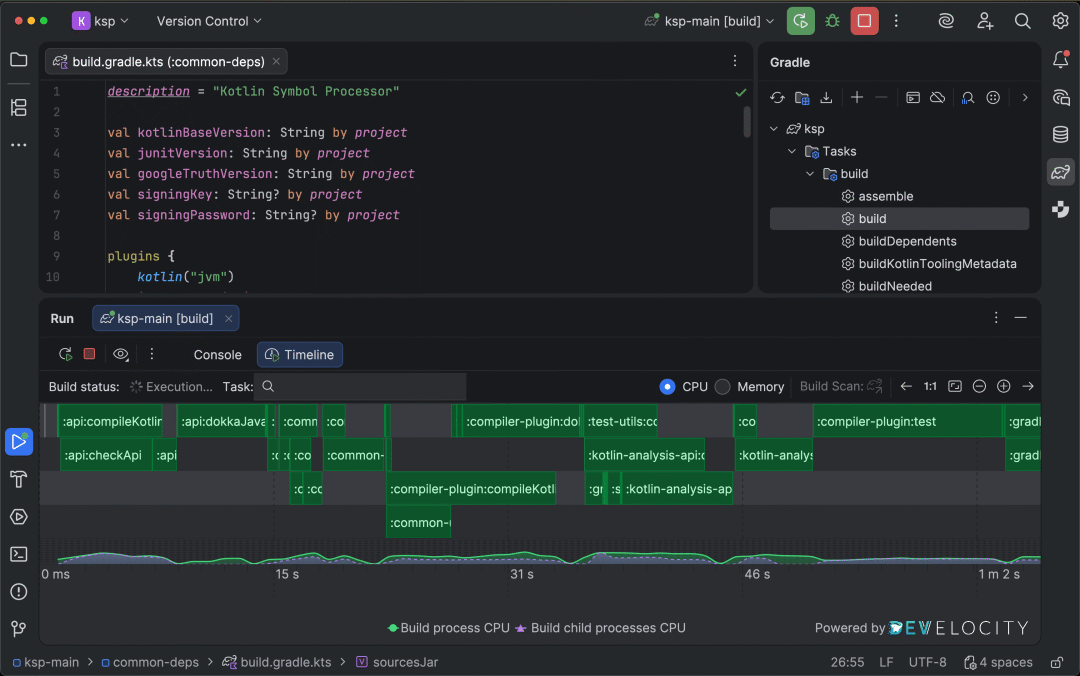This screenshot has width=1080, height=676.
Task: Toggle Gradle offline mode icon
Action: pyautogui.click(x=937, y=98)
